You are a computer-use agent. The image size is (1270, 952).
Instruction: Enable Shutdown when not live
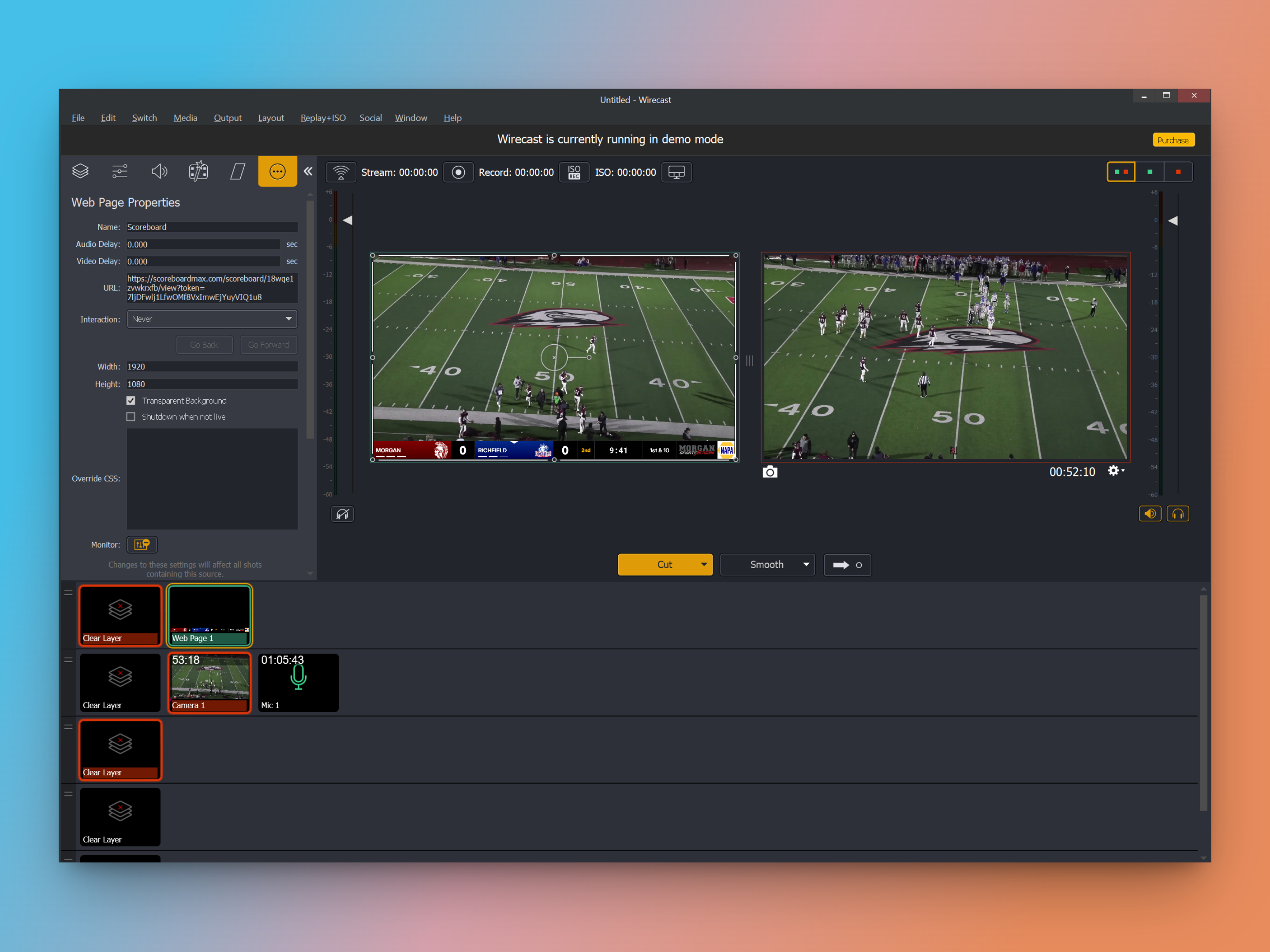131,416
